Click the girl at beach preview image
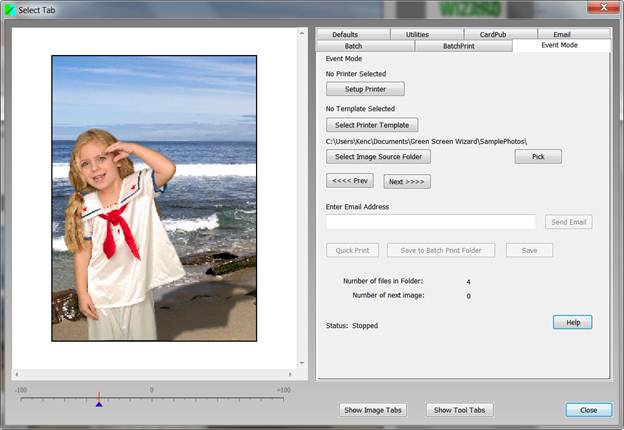The image size is (624, 430). point(154,198)
